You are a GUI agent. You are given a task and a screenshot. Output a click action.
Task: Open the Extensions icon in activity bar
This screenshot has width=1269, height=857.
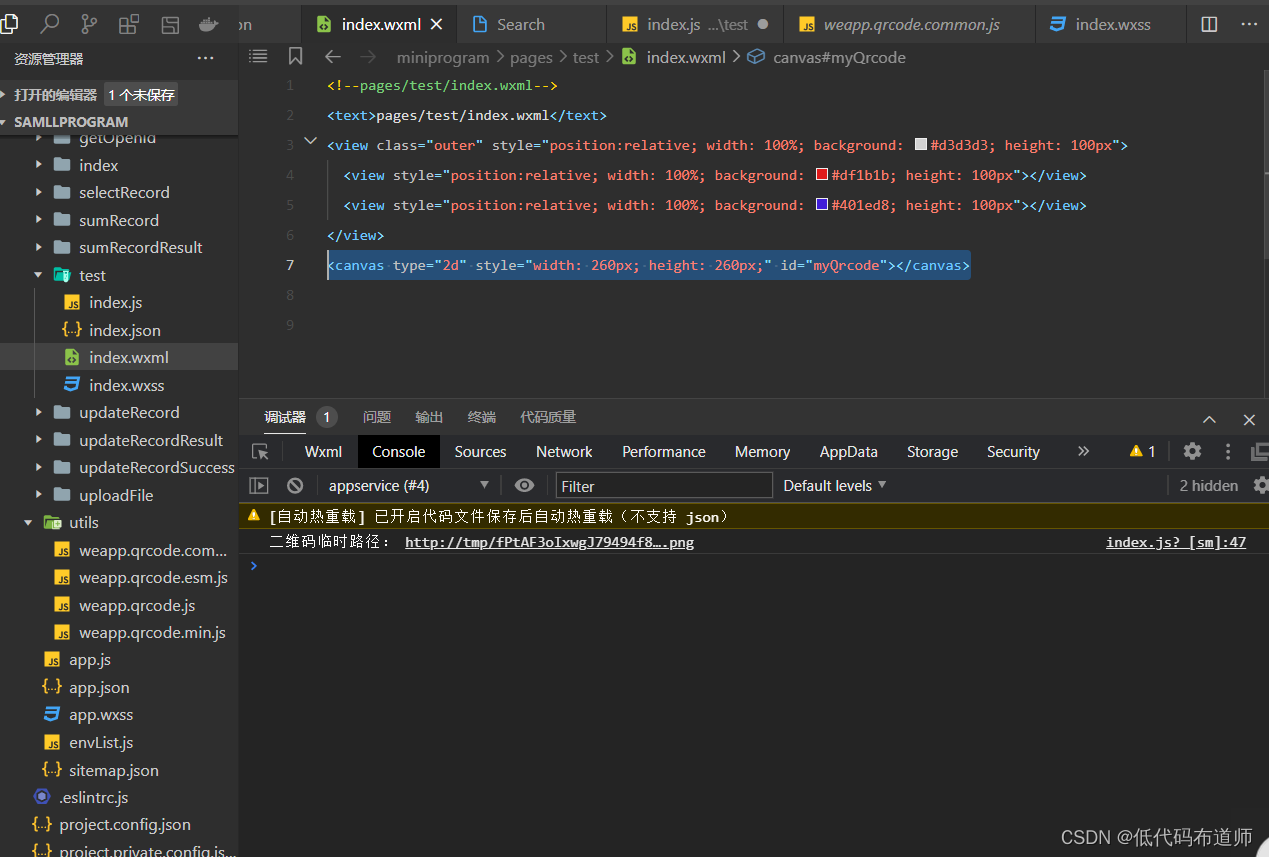pyautogui.click(x=129, y=24)
